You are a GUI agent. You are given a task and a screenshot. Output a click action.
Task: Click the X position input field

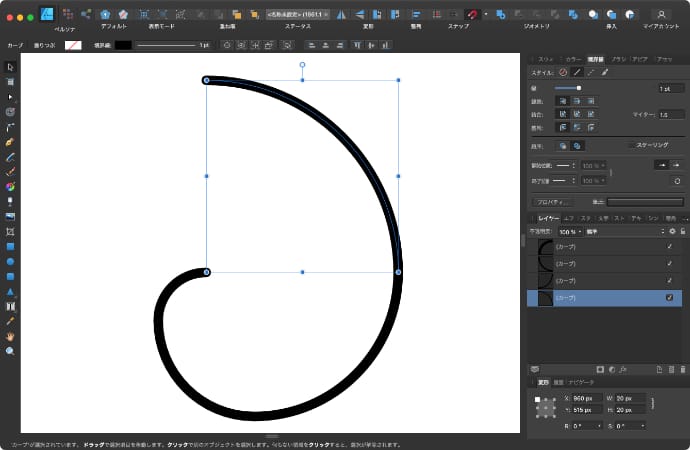point(585,399)
